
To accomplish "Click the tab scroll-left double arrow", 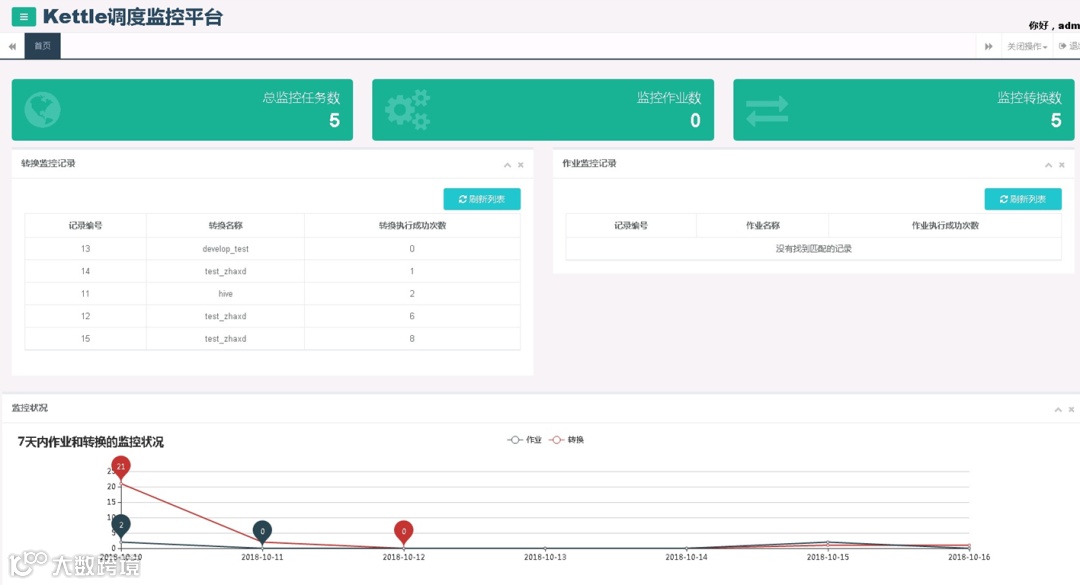I will click(12, 46).
